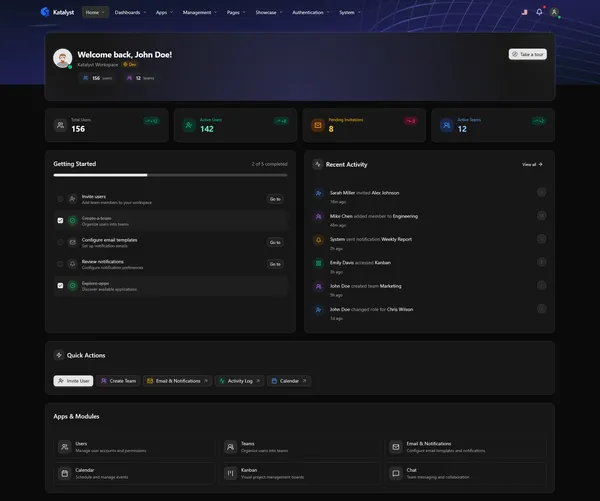
Task: Open the Calendar quick action
Action: 289,381
